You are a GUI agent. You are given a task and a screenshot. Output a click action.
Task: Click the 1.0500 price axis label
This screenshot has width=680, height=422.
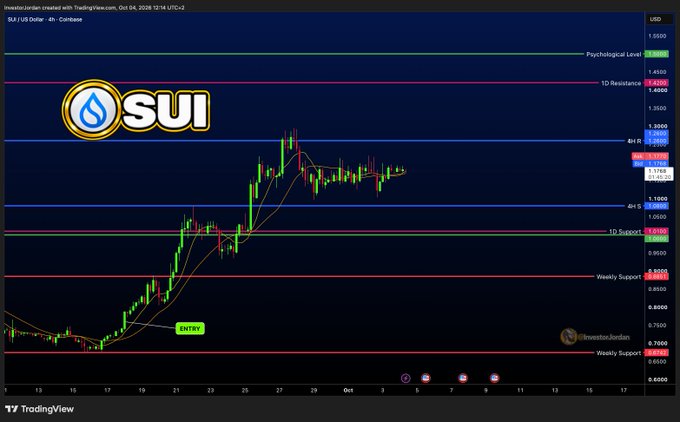pos(657,217)
